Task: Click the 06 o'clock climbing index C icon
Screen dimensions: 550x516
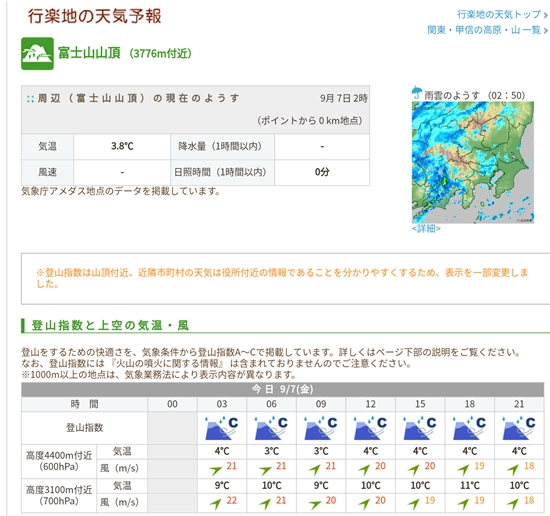Action: tap(271, 428)
